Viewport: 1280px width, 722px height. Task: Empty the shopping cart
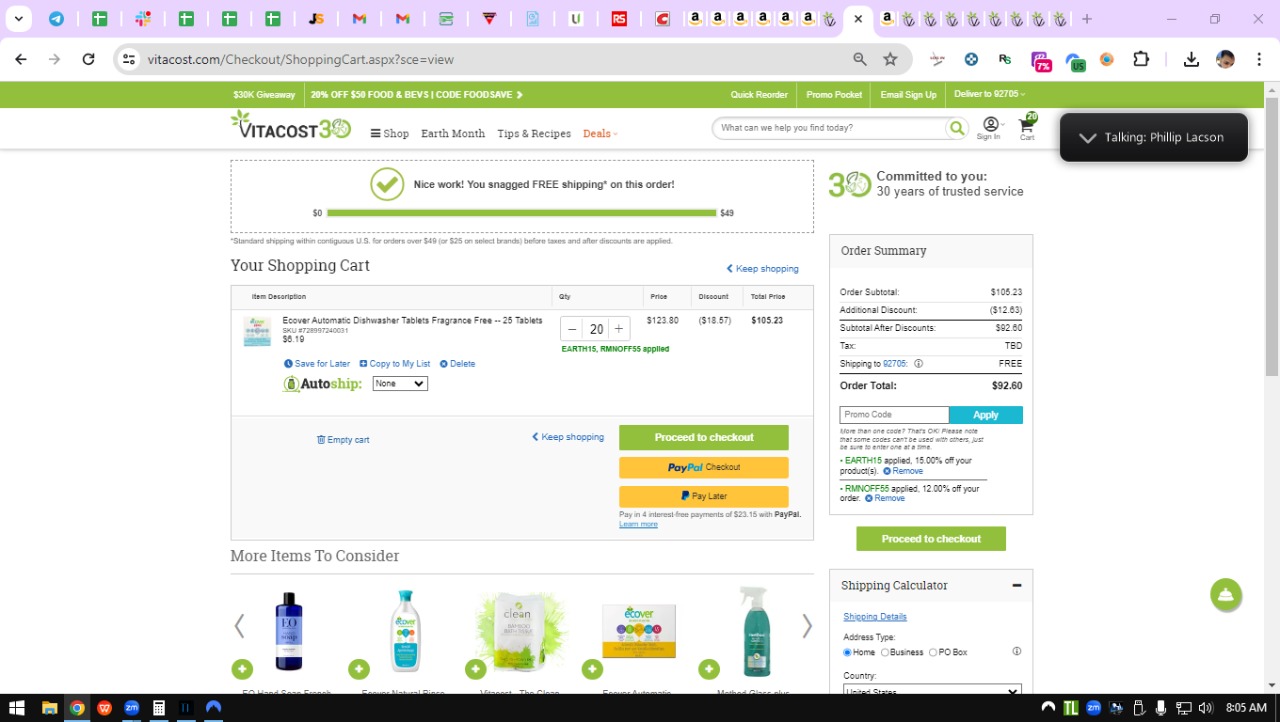[343, 440]
